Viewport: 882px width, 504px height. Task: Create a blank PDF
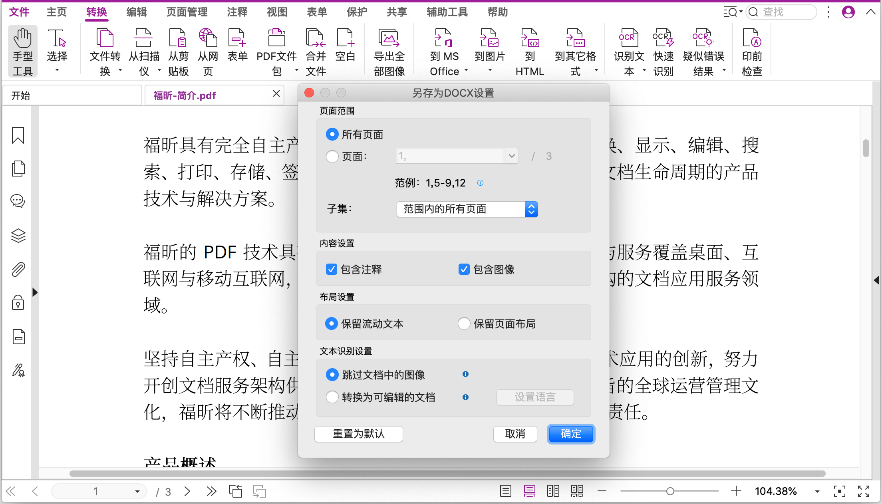(x=345, y=45)
